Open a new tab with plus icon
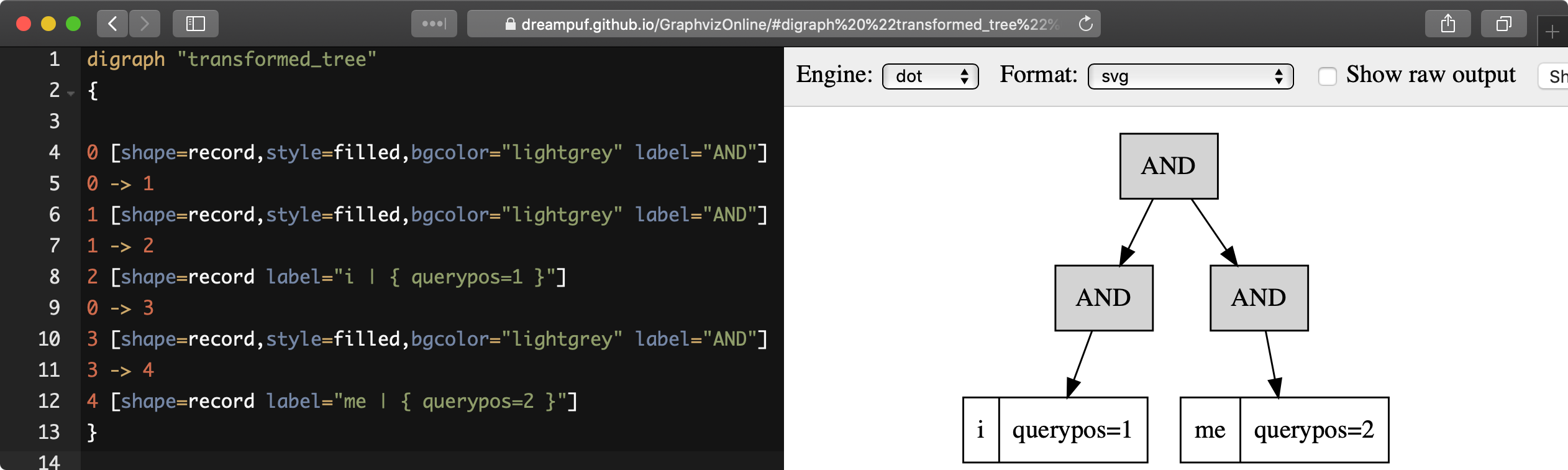This screenshot has width=1568, height=470. pos(1552,31)
